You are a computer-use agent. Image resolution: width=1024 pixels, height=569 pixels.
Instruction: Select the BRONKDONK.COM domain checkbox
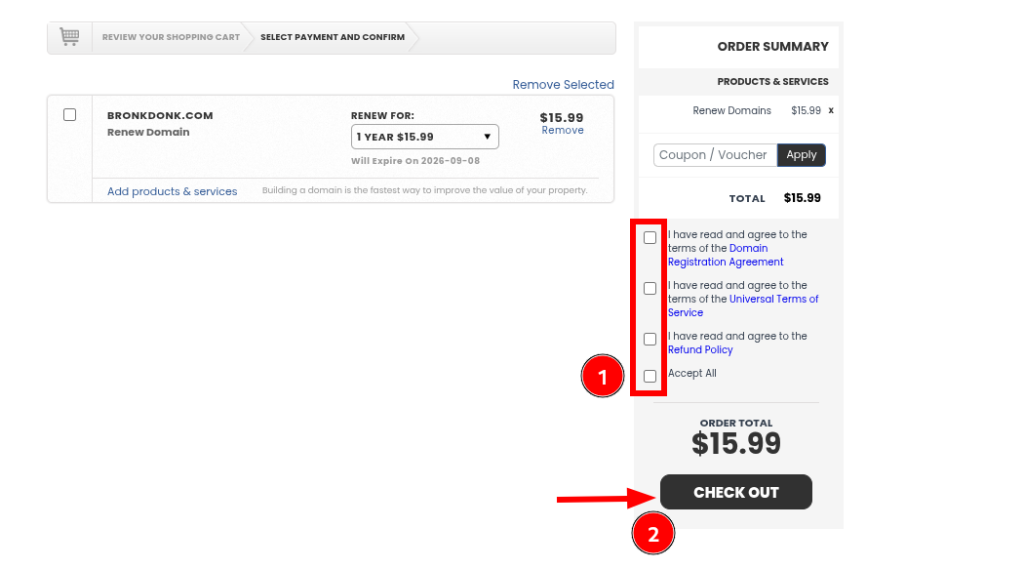(x=70, y=115)
